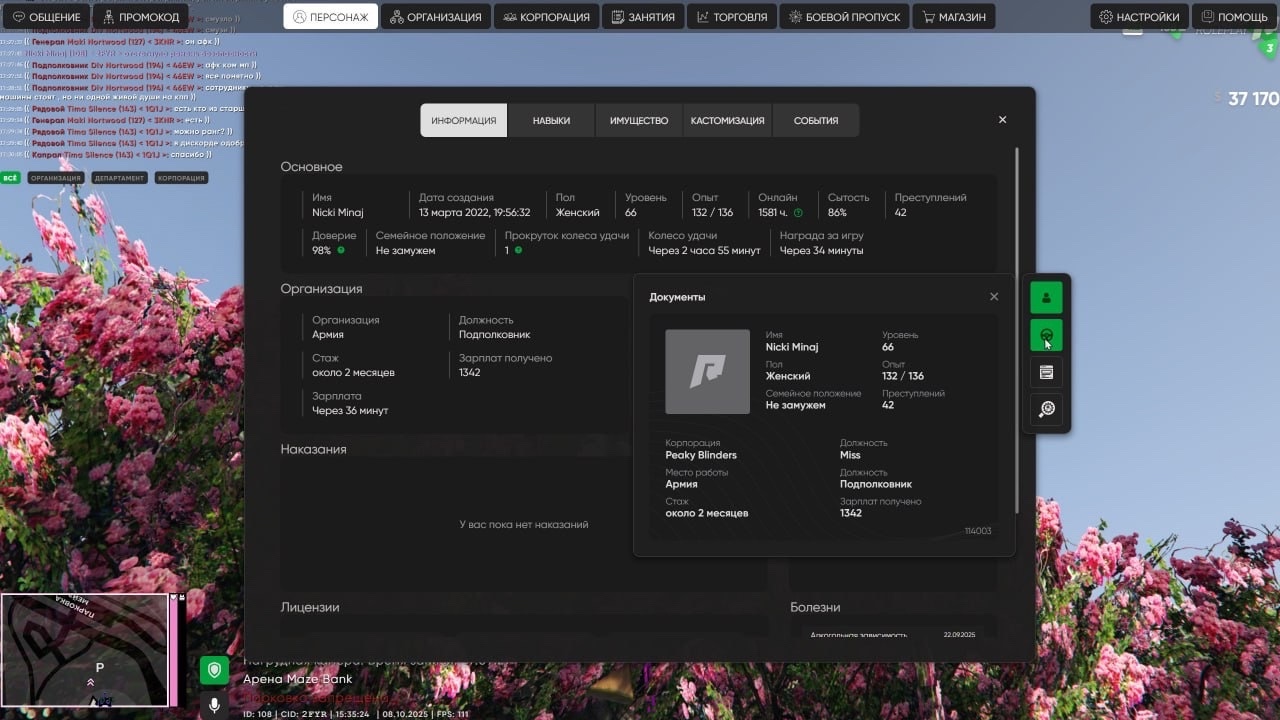Click the gear icon on Настройки
This screenshot has height=720, width=1280.
click(x=1106, y=17)
